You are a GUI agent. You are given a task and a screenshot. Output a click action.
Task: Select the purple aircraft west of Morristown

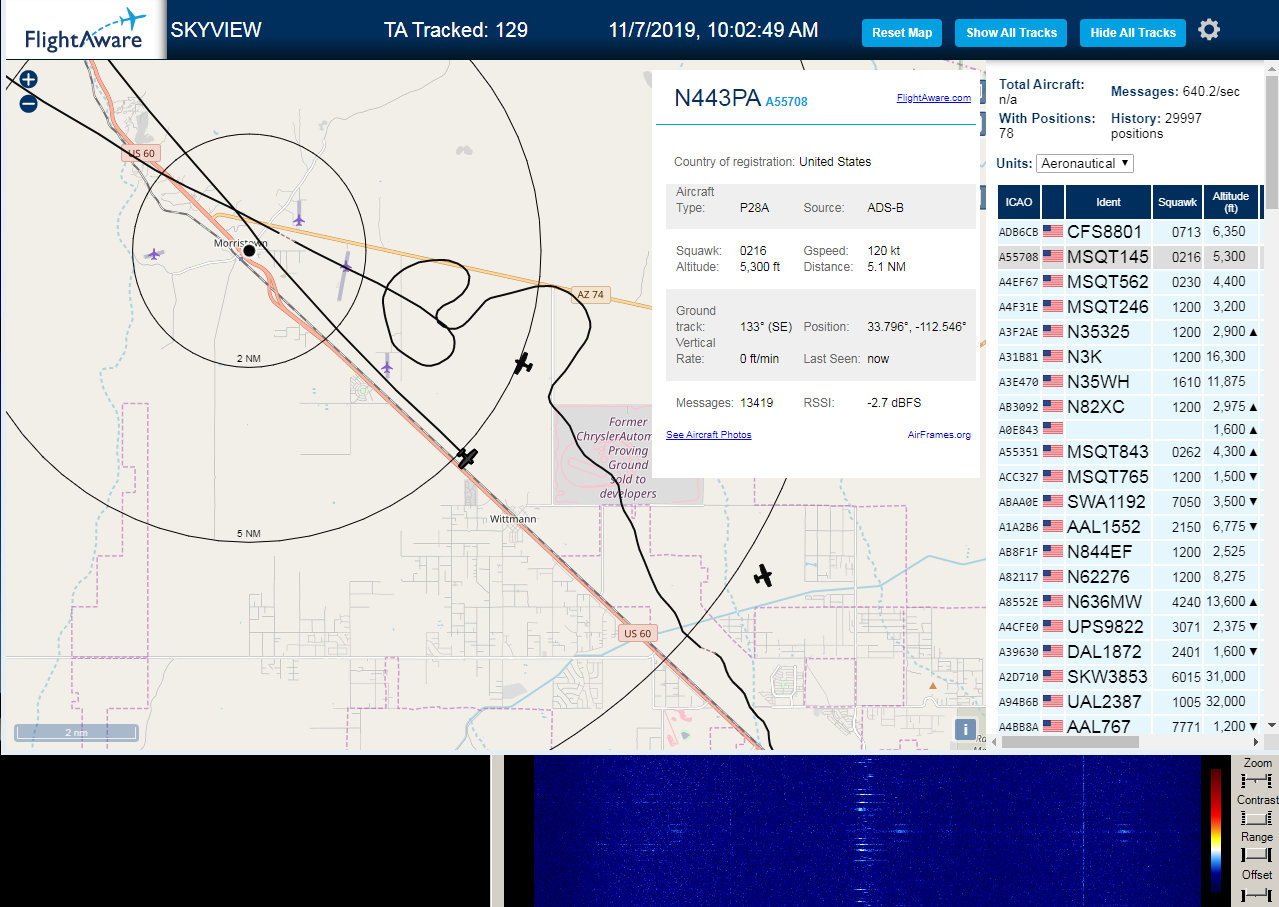pos(153,254)
